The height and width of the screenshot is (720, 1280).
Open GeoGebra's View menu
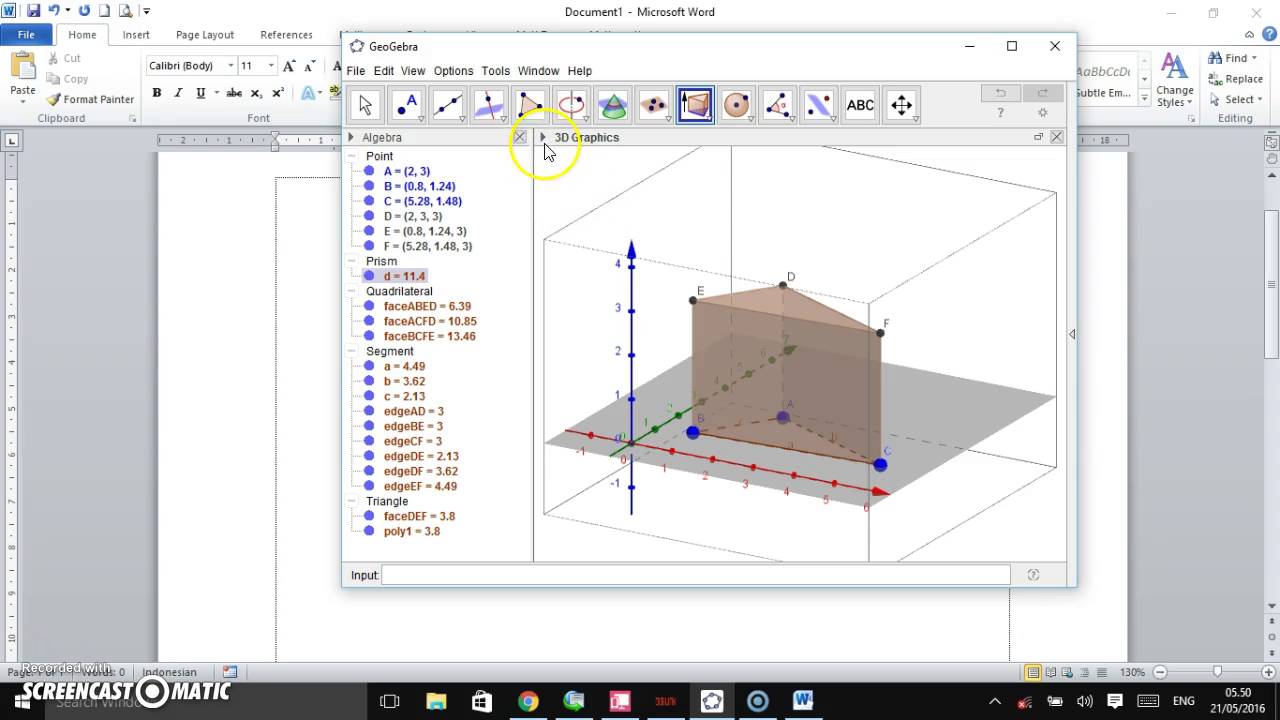(x=413, y=71)
